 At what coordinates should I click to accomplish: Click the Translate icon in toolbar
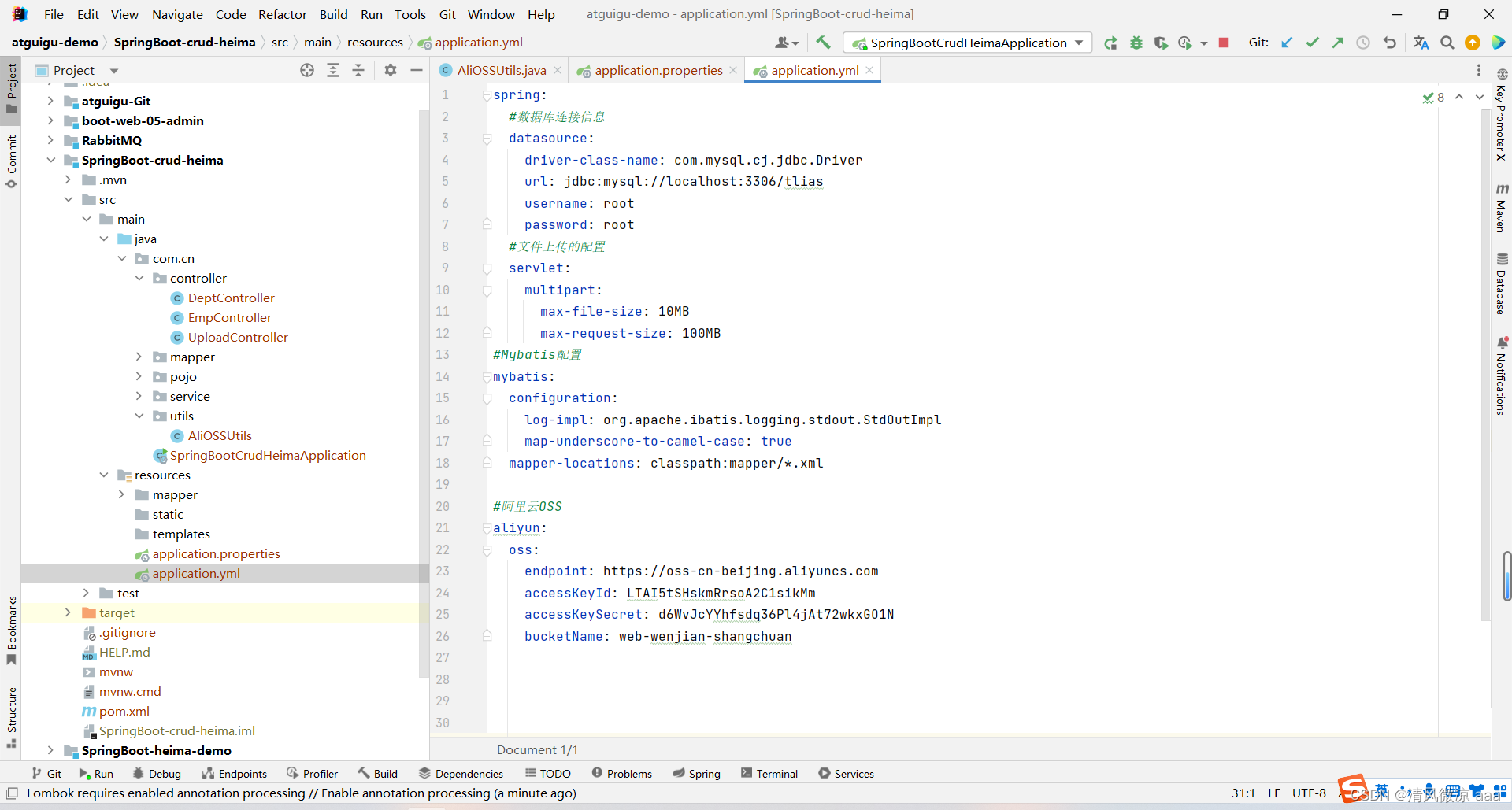click(x=1421, y=43)
